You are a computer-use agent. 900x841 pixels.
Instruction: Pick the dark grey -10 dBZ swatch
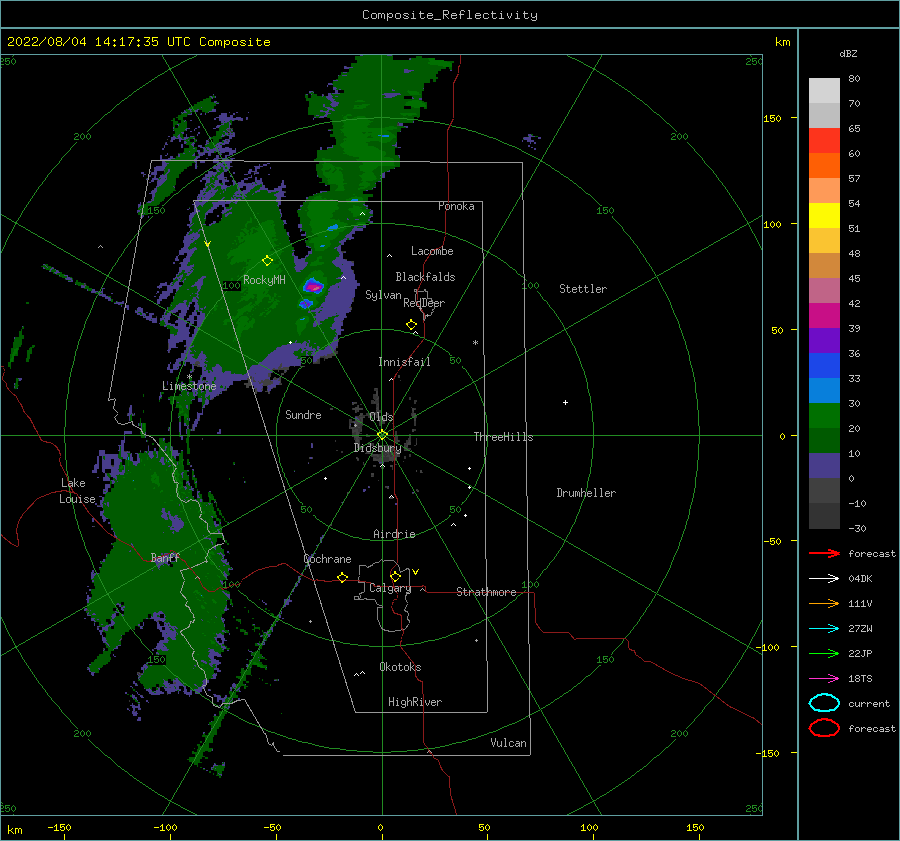pos(824,516)
